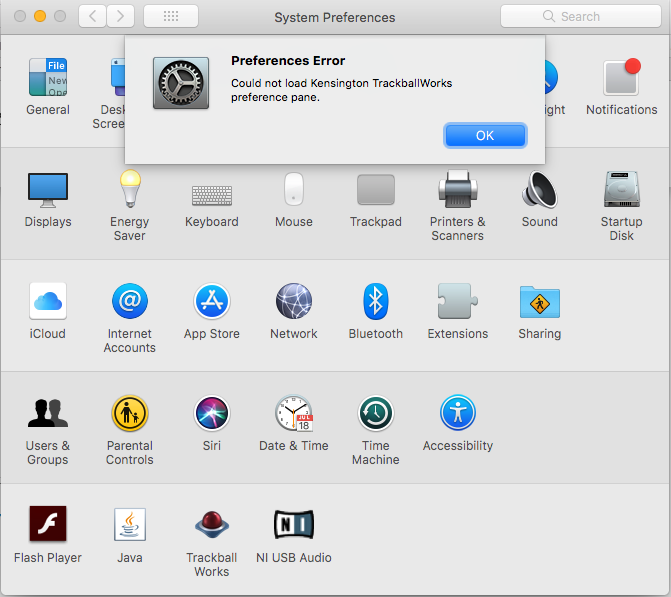Viewport: 671px width, 597px height.
Task: Open Parental Controls pane
Action: pos(130,430)
